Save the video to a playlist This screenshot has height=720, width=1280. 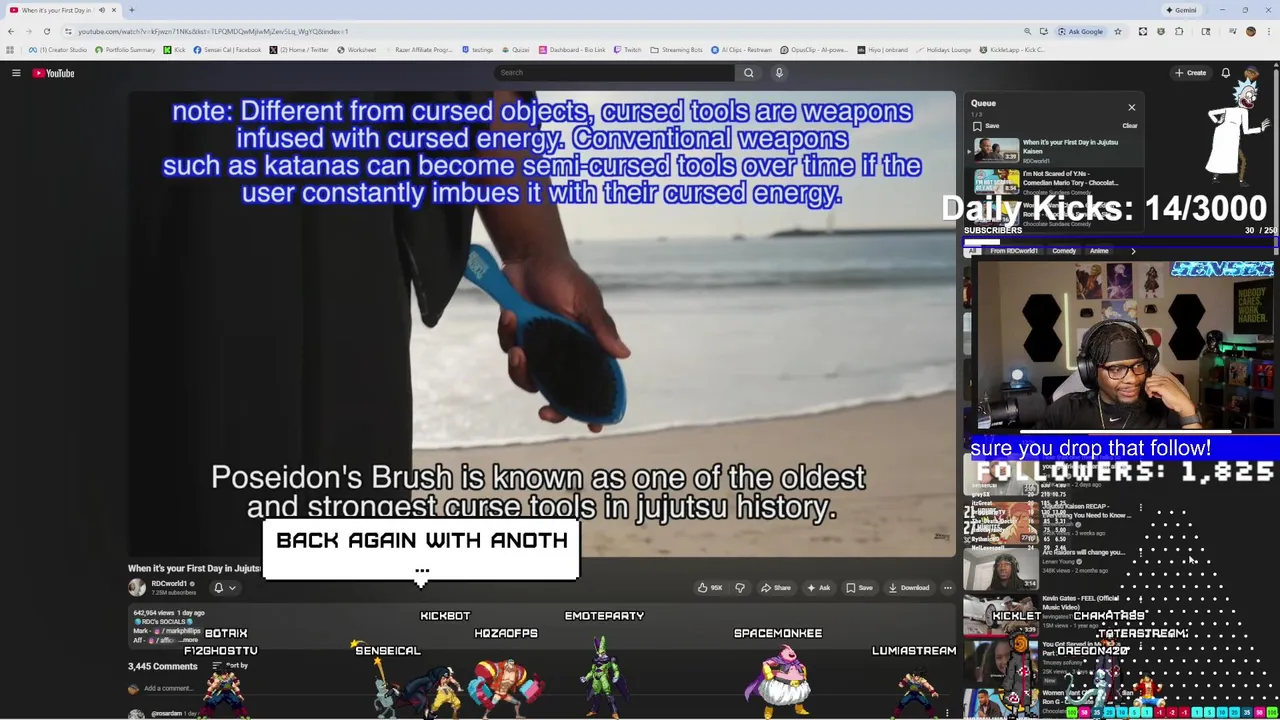[859, 588]
